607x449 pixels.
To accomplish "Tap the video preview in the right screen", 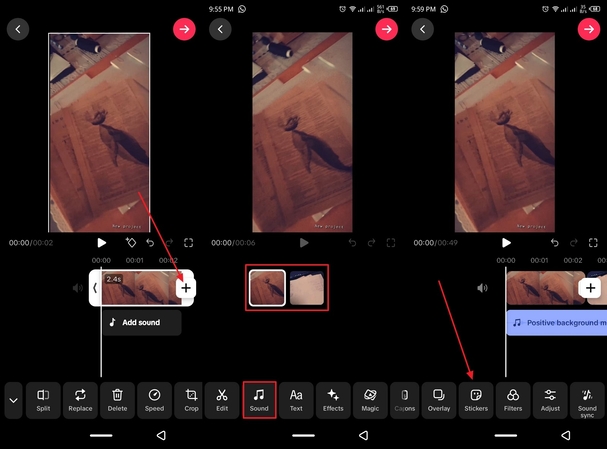I will (x=505, y=132).
